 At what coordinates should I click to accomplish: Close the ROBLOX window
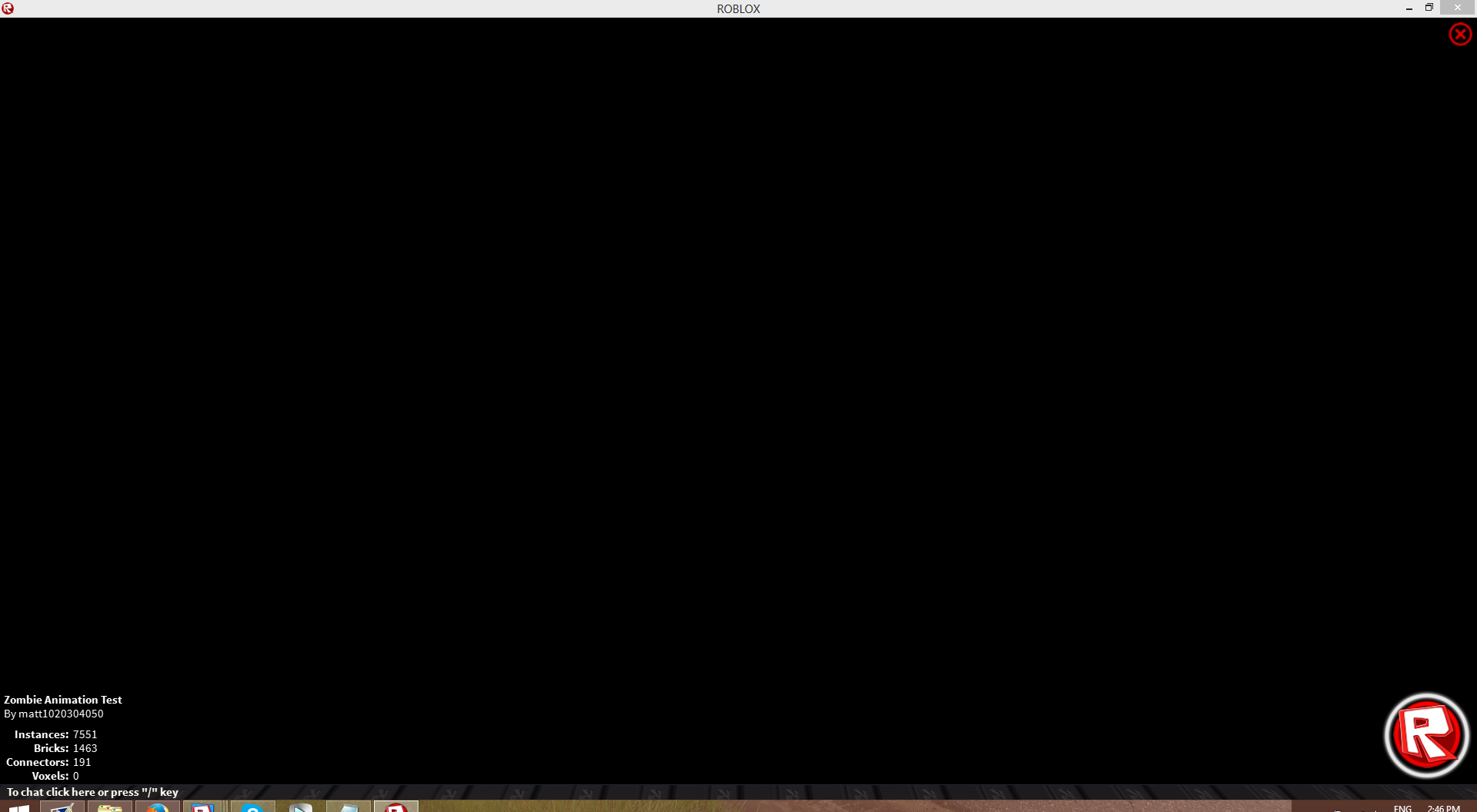coord(1457,8)
